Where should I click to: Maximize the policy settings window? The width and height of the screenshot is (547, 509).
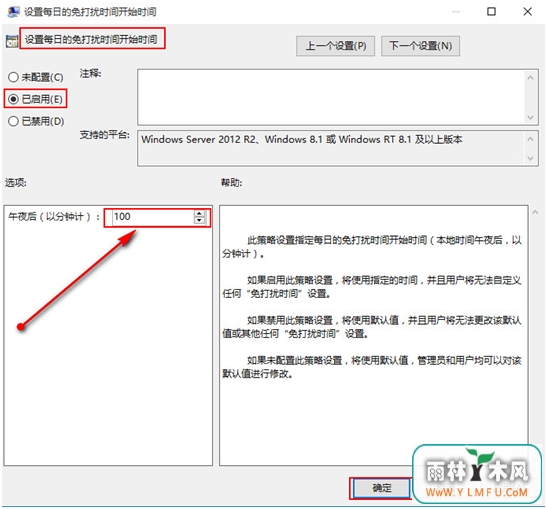click(x=491, y=12)
